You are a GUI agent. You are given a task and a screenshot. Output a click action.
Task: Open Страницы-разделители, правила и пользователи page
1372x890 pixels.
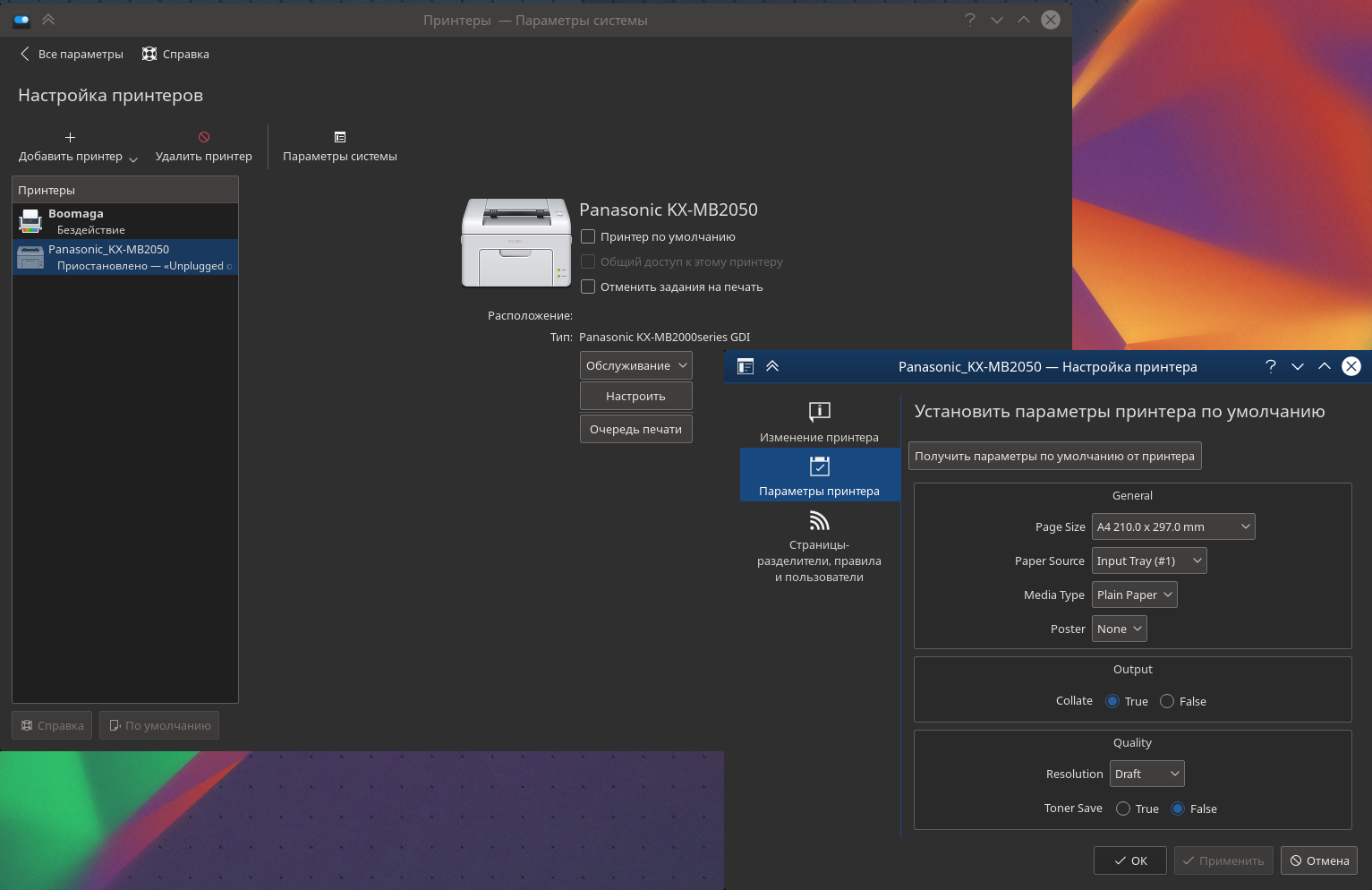click(x=820, y=546)
